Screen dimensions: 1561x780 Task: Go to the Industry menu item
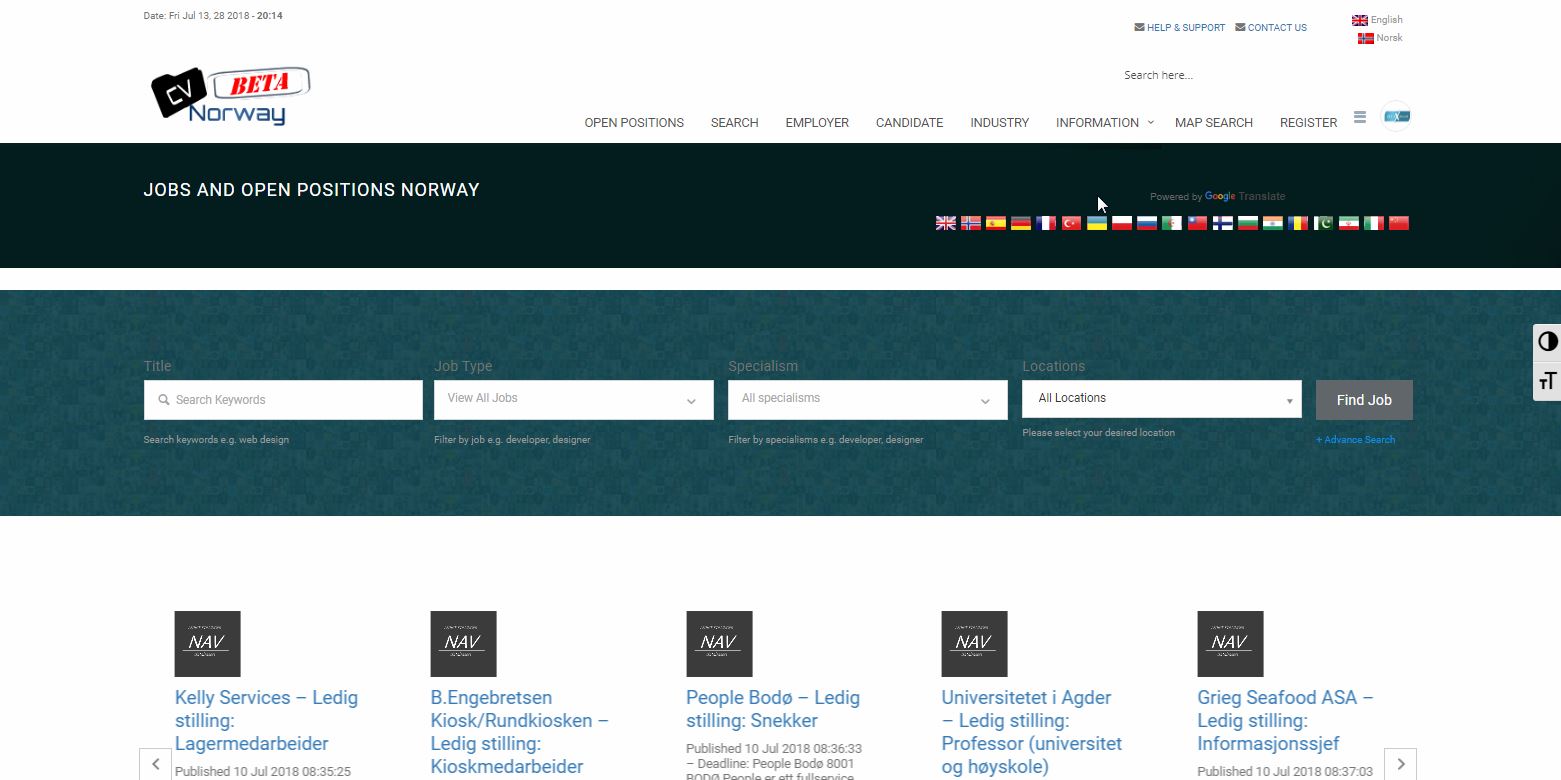[1000, 123]
